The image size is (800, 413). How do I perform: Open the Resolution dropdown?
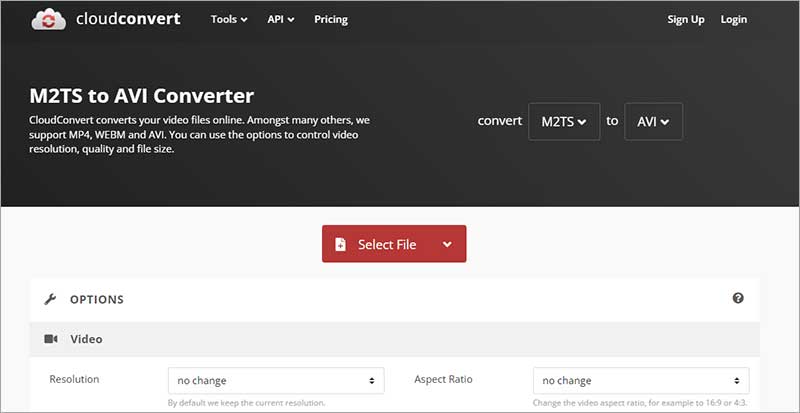pos(276,380)
